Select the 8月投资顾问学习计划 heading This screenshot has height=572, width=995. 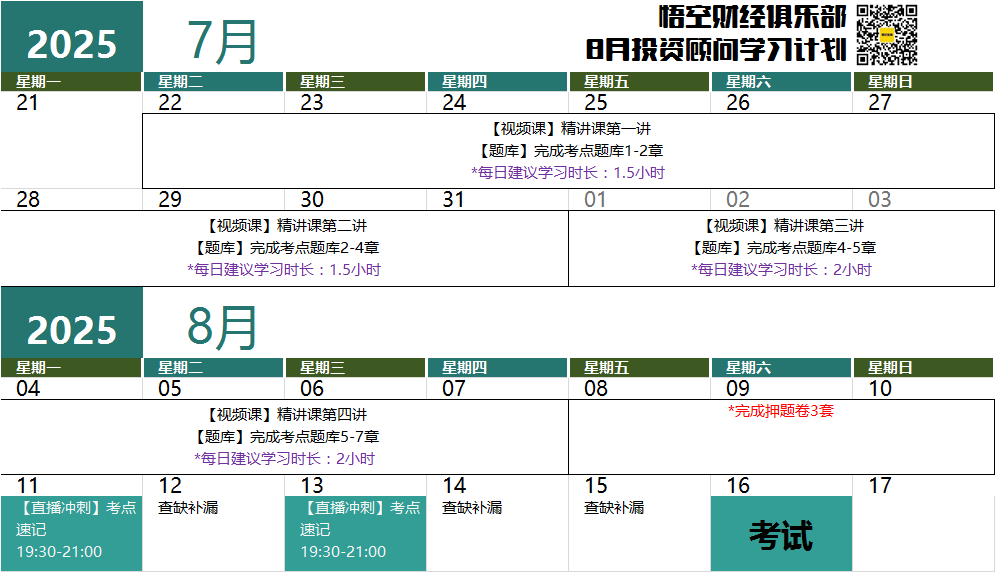coord(716,49)
